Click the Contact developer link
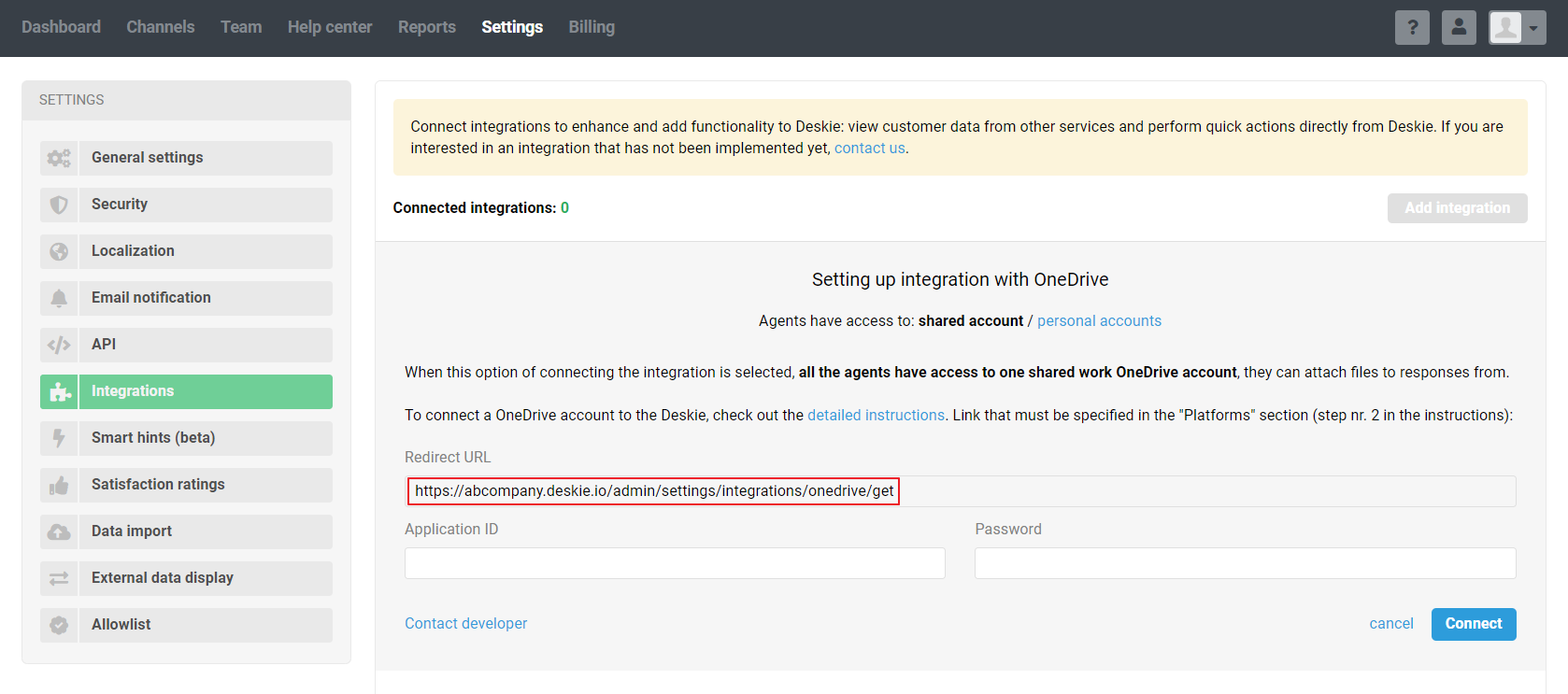This screenshot has width=1568, height=694. (x=465, y=624)
